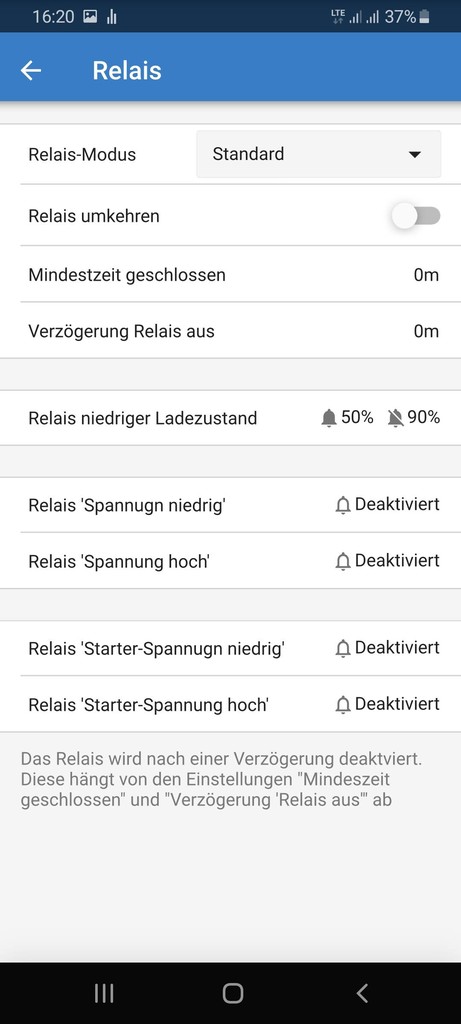
Task: Tap the 0m value for Mindestzeit
Action: click(x=426, y=275)
